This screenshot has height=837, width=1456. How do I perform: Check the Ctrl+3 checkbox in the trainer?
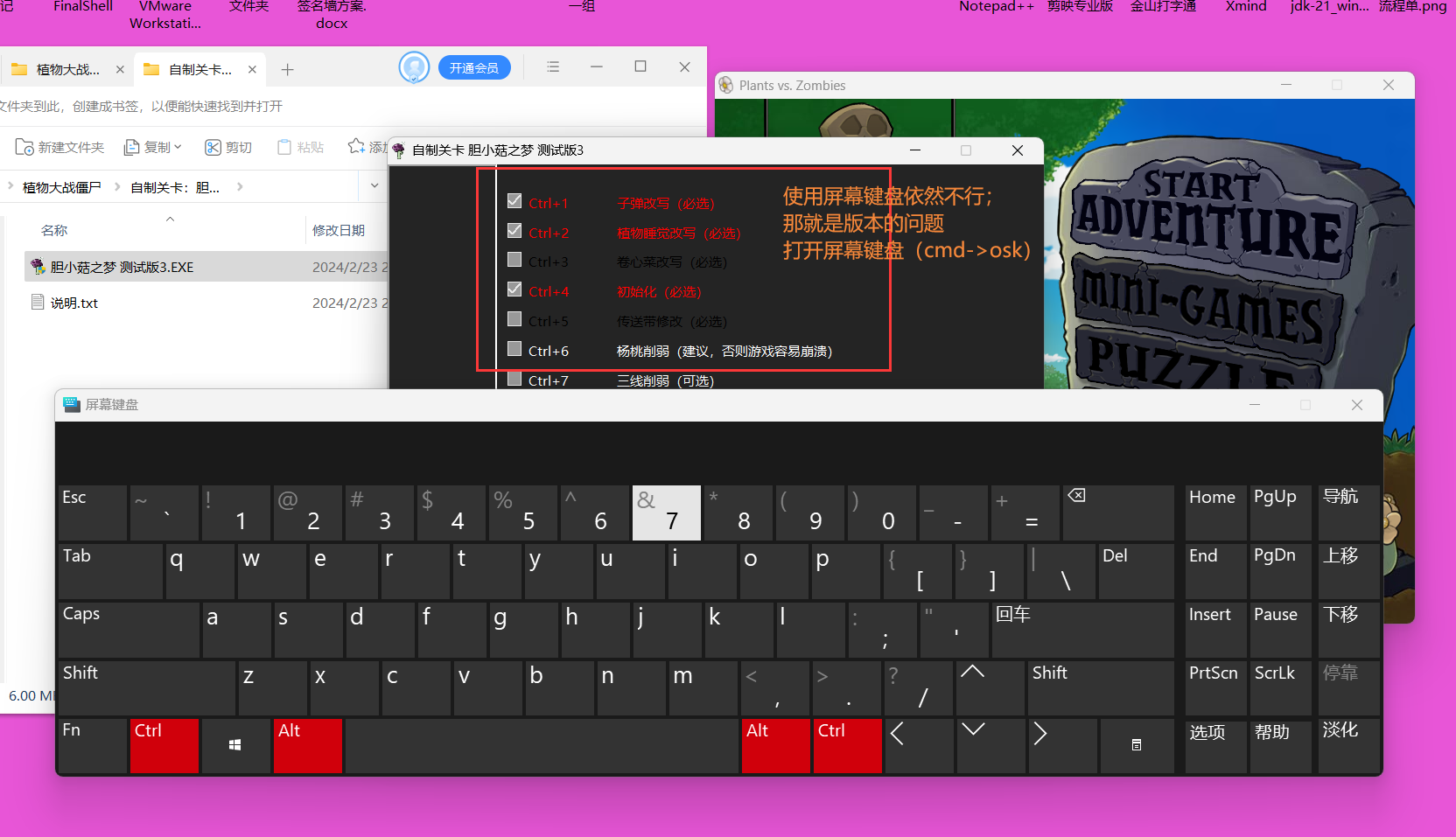(514, 260)
